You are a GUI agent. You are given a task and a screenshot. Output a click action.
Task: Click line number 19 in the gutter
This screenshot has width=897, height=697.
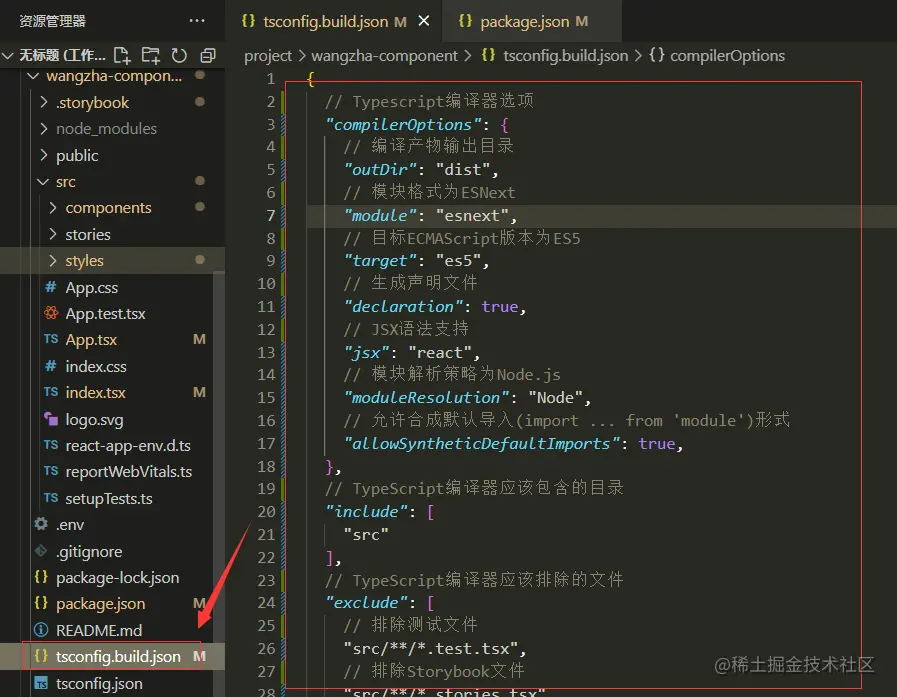pyautogui.click(x=266, y=489)
